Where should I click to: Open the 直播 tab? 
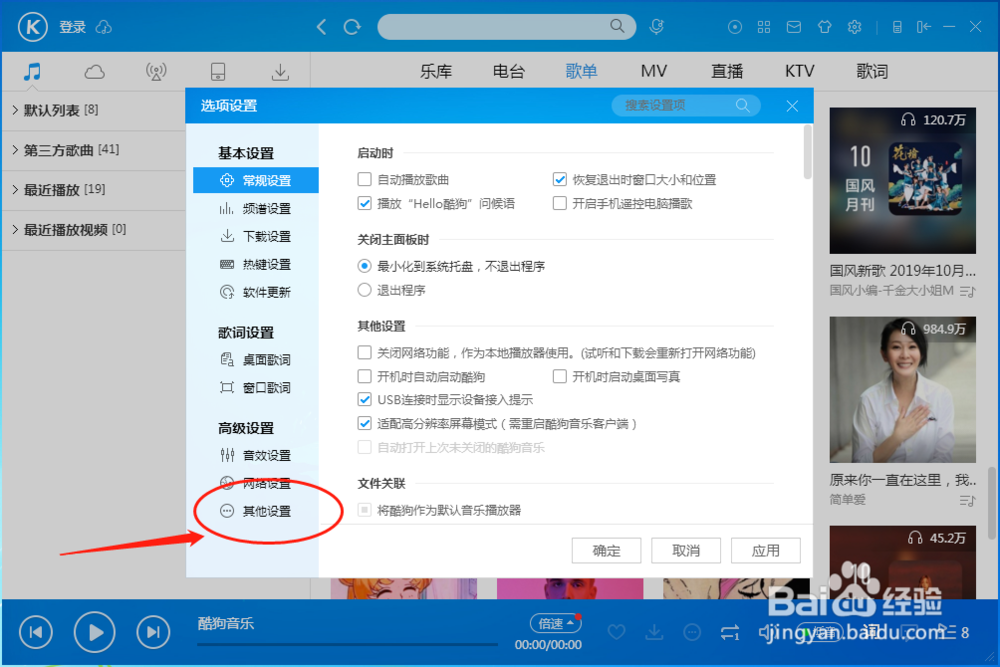pos(727,71)
